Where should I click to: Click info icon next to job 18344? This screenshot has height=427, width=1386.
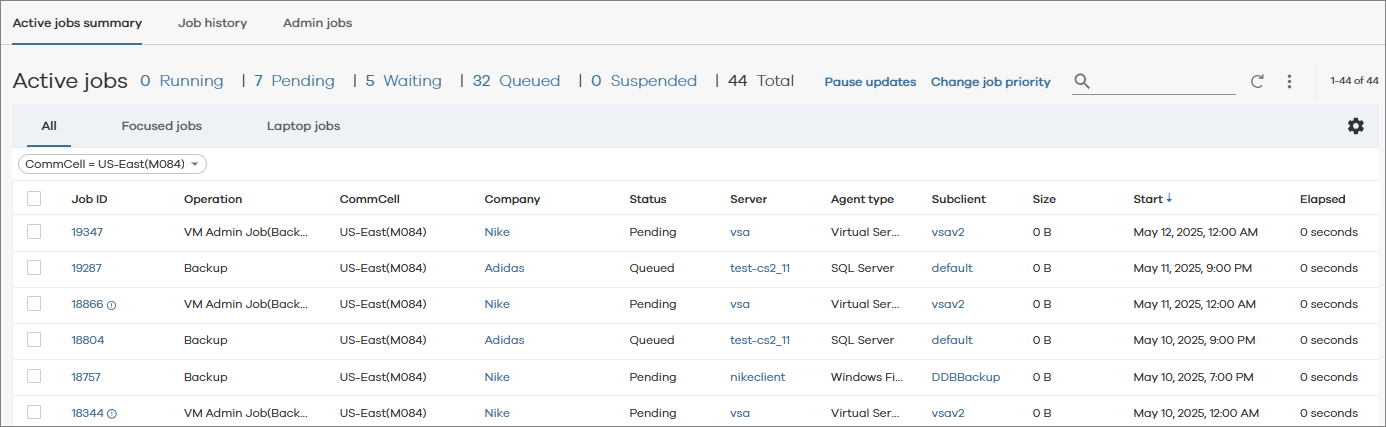(x=112, y=414)
